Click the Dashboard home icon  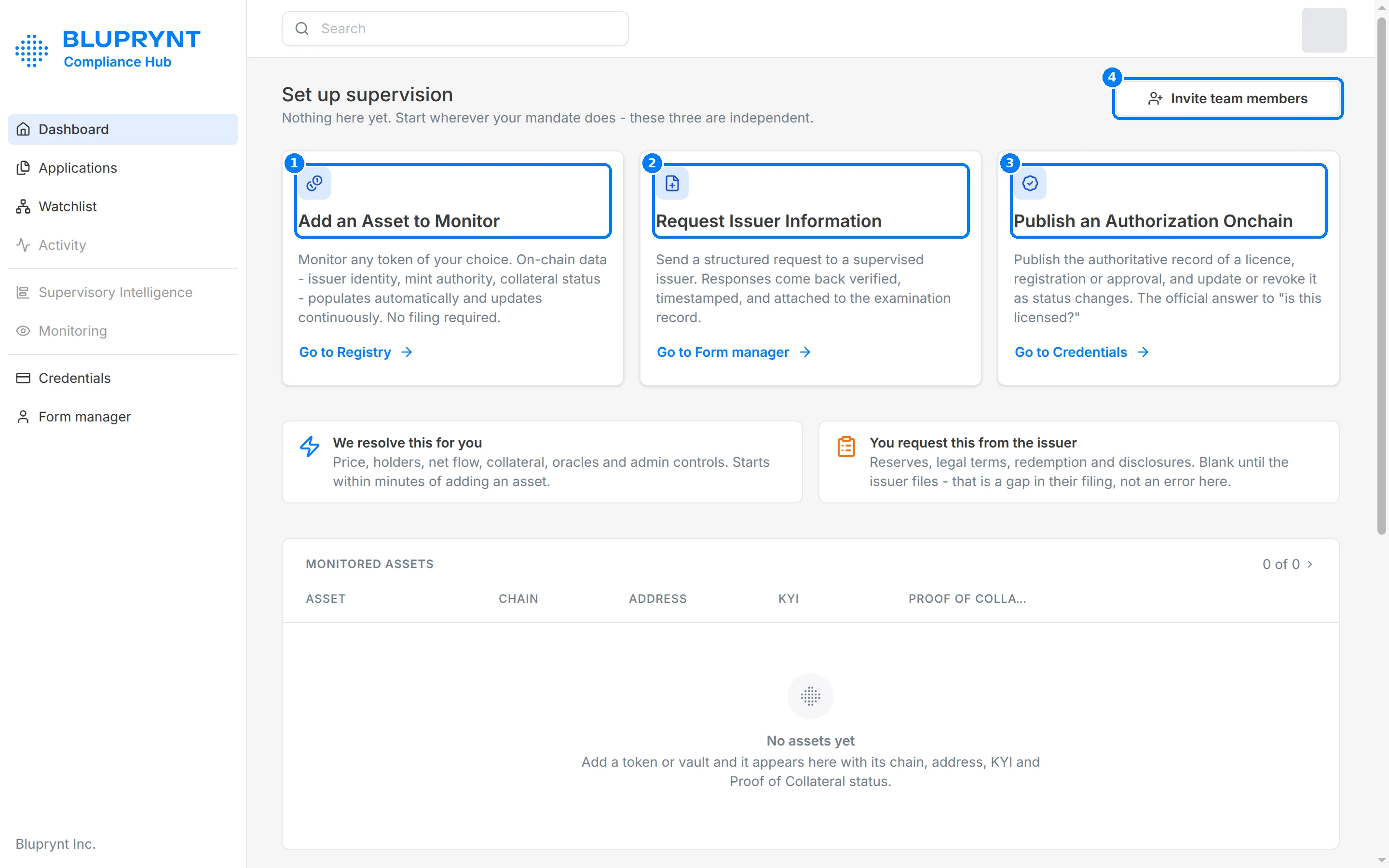(23, 129)
